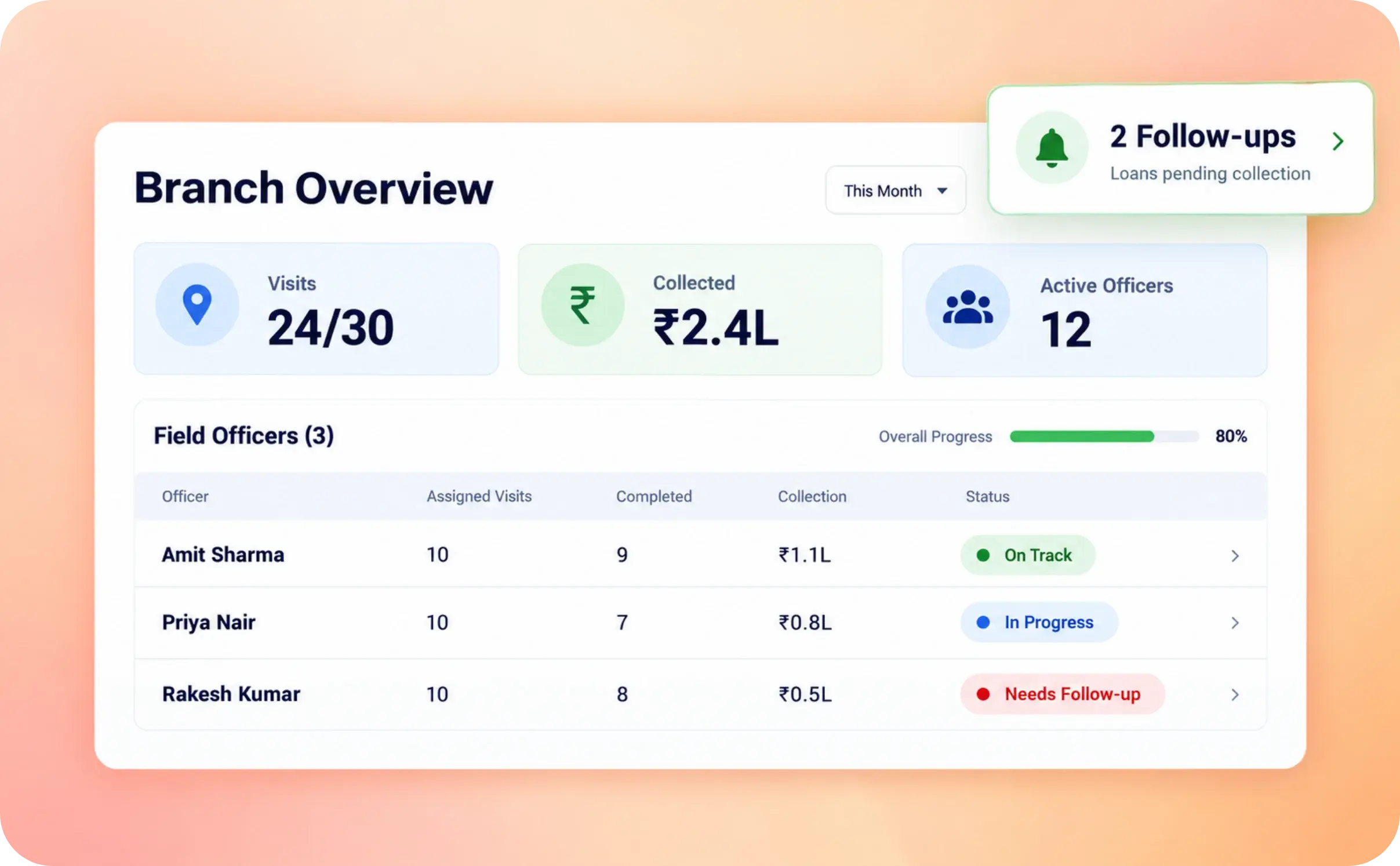
Task: Select the Active Officers count 12
Action: [1066, 329]
